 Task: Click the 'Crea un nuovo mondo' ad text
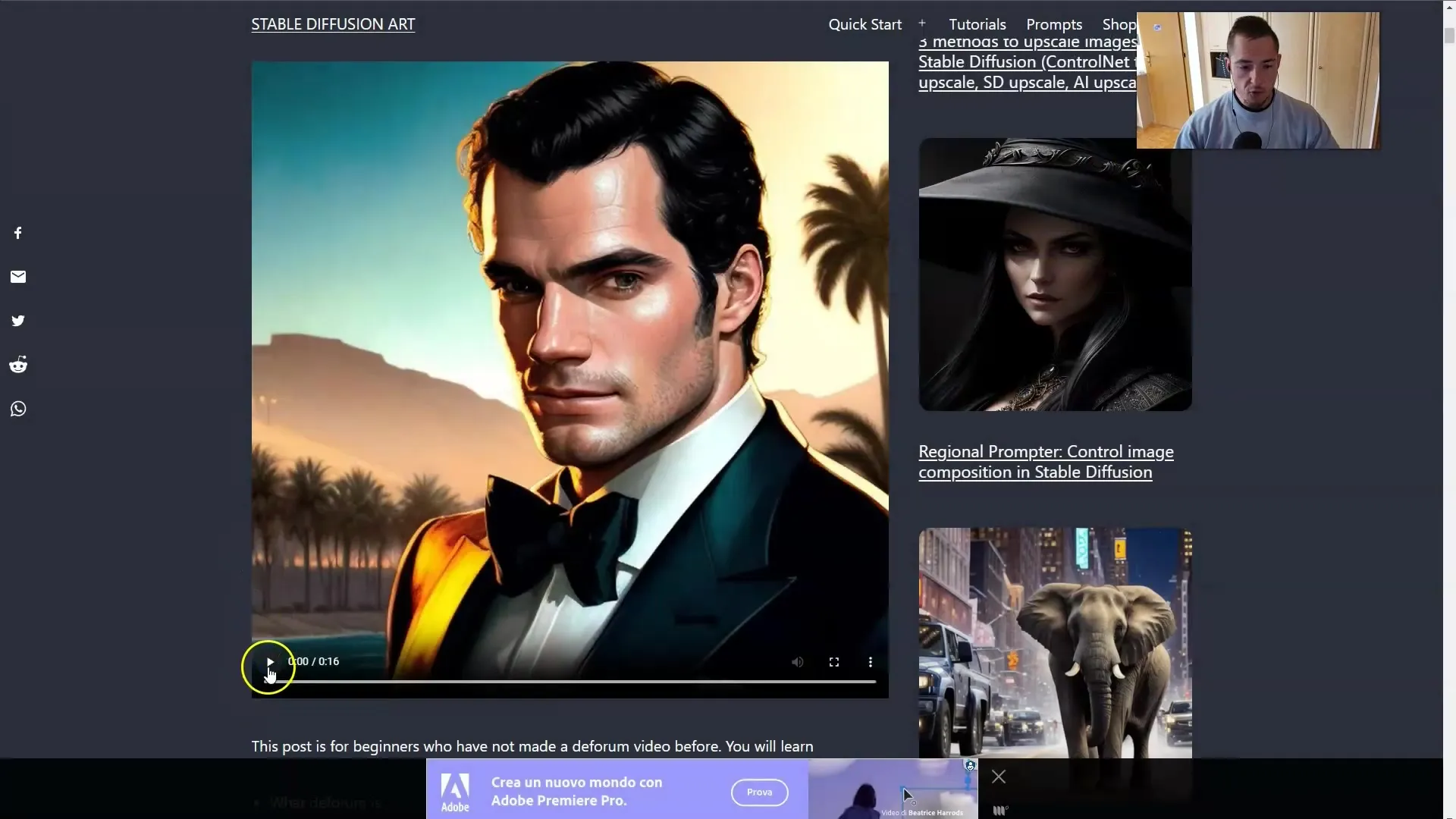pos(576,791)
